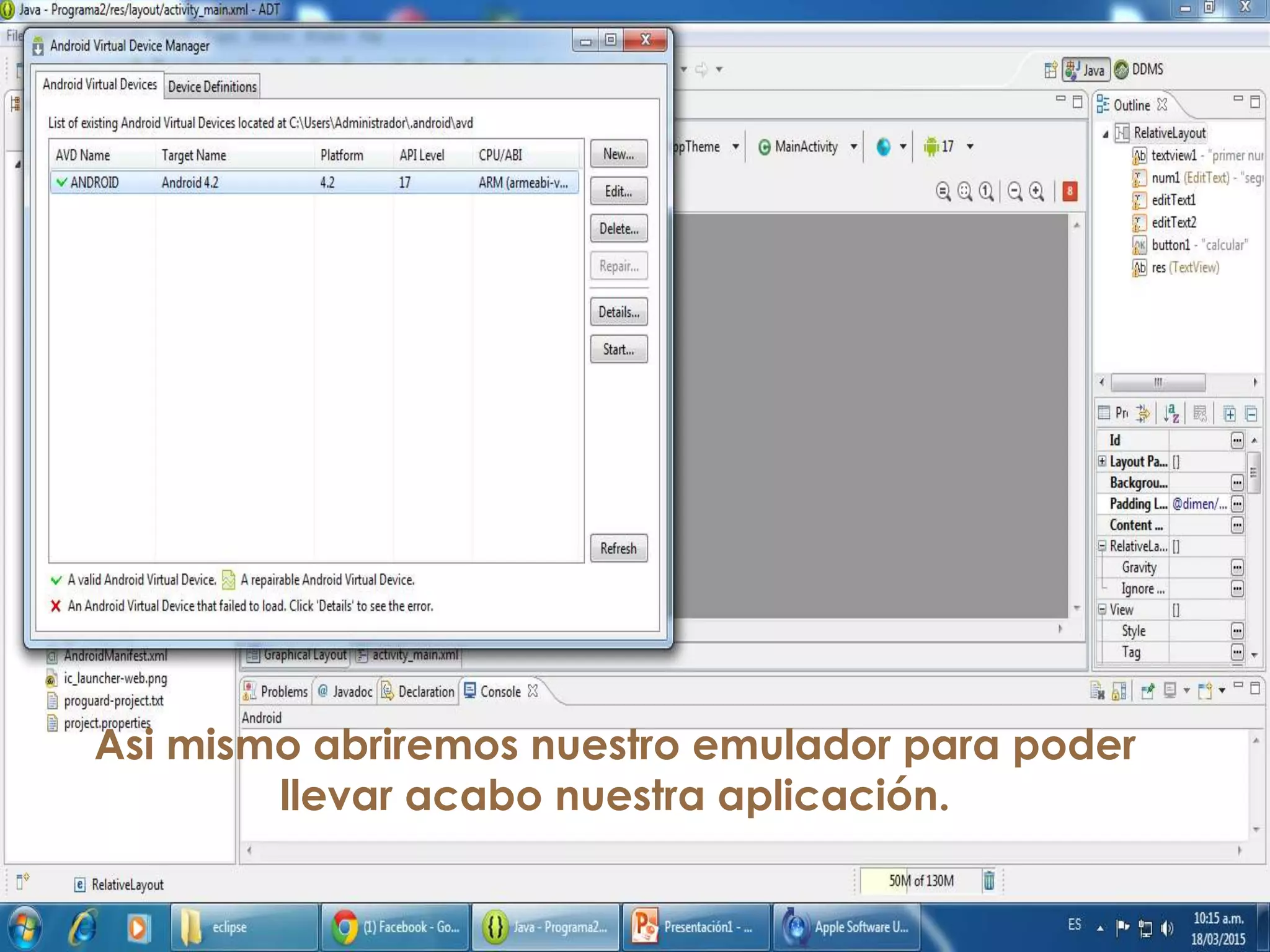Image resolution: width=1270 pixels, height=952 pixels.
Task: Click the zoom in magnifier icon
Action: (x=1037, y=191)
